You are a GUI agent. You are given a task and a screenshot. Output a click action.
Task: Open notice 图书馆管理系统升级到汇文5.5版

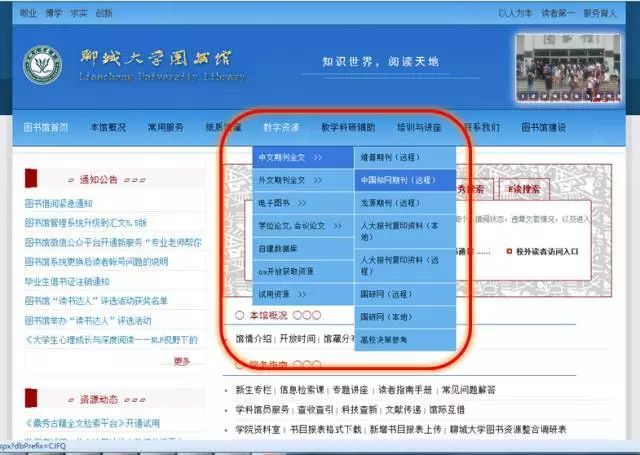pyautogui.click(x=85, y=223)
